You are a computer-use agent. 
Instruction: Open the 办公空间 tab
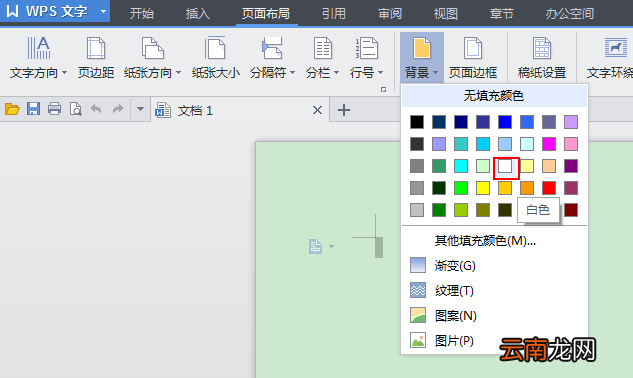coord(570,13)
